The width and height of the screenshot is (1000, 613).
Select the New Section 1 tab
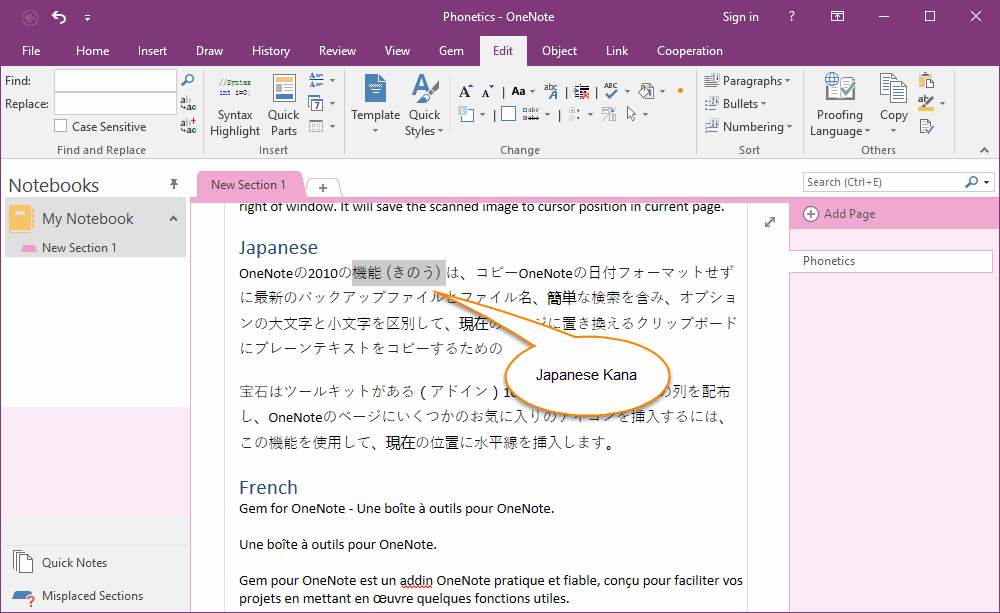(x=249, y=184)
